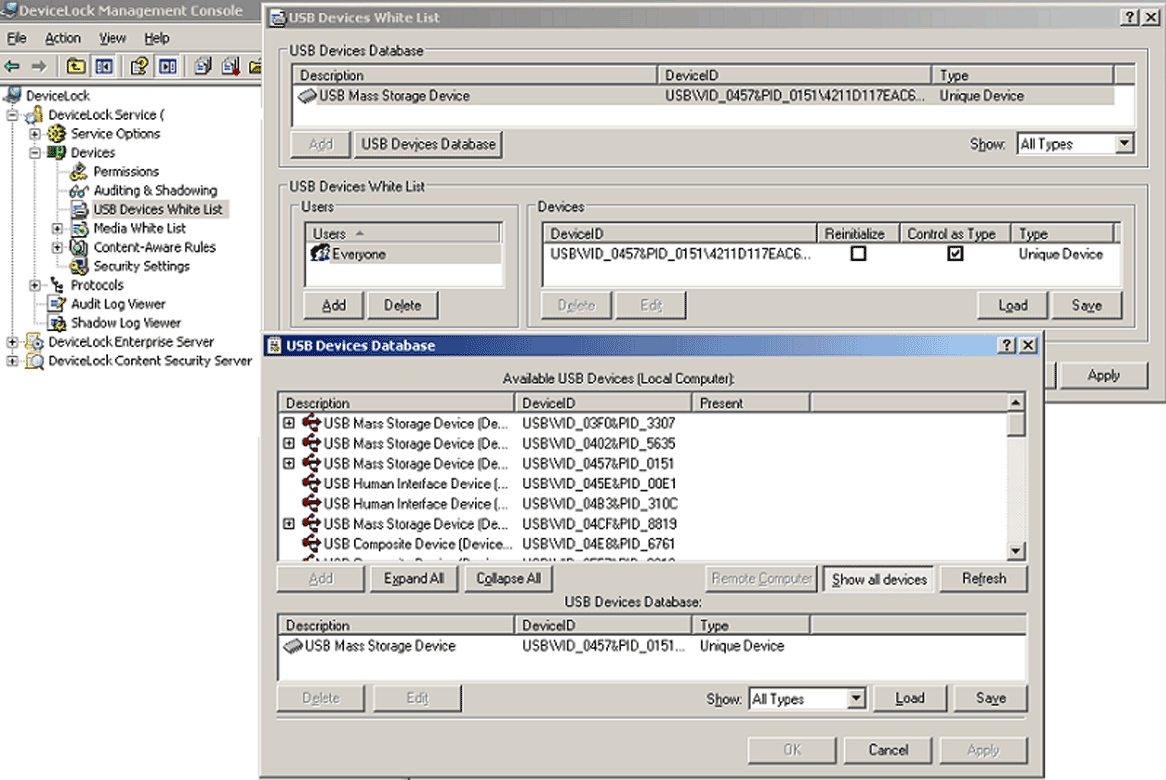Select the USB\VID_0483&PID_310C device row

[644, 503]
